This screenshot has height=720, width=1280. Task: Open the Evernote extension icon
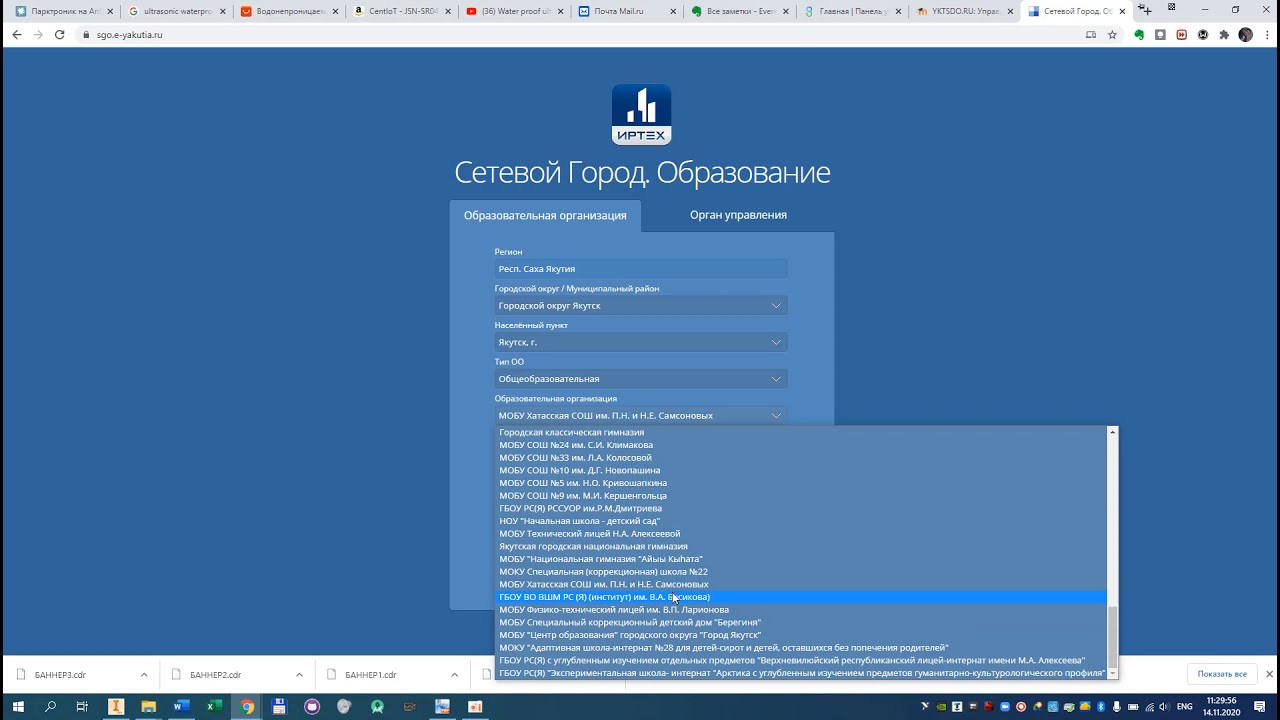[x=1139, y=34]
